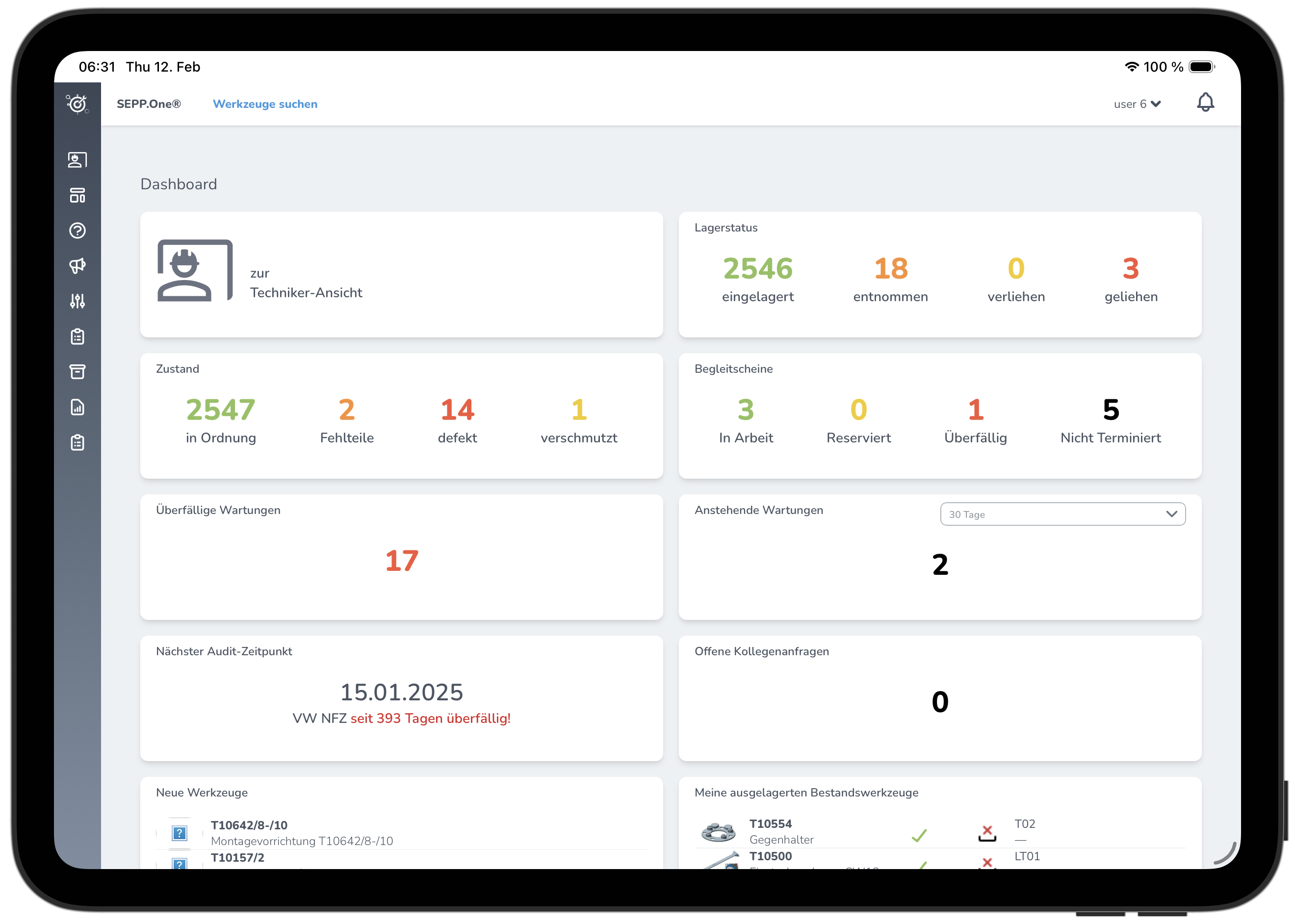Select the SEPP.One® header title
This screenshot has height=924, width=1295.
pos(149,104)
